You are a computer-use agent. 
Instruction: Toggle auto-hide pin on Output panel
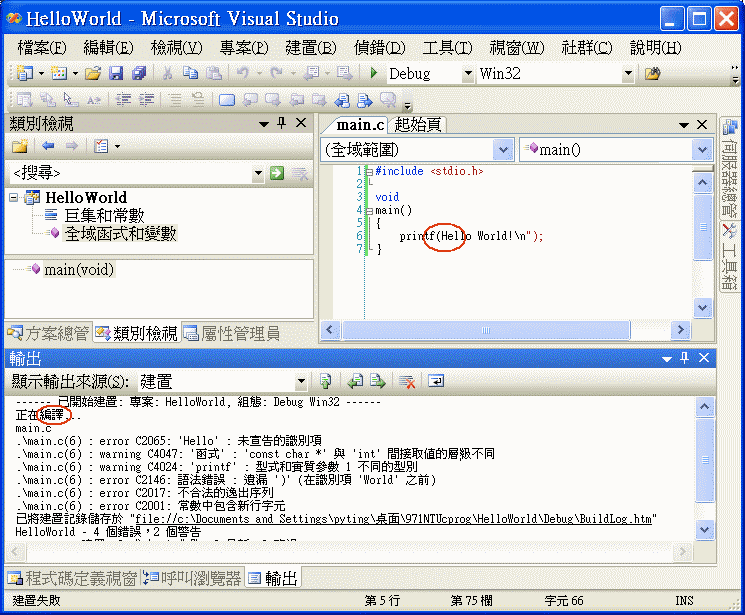click(x=684, y=358)
